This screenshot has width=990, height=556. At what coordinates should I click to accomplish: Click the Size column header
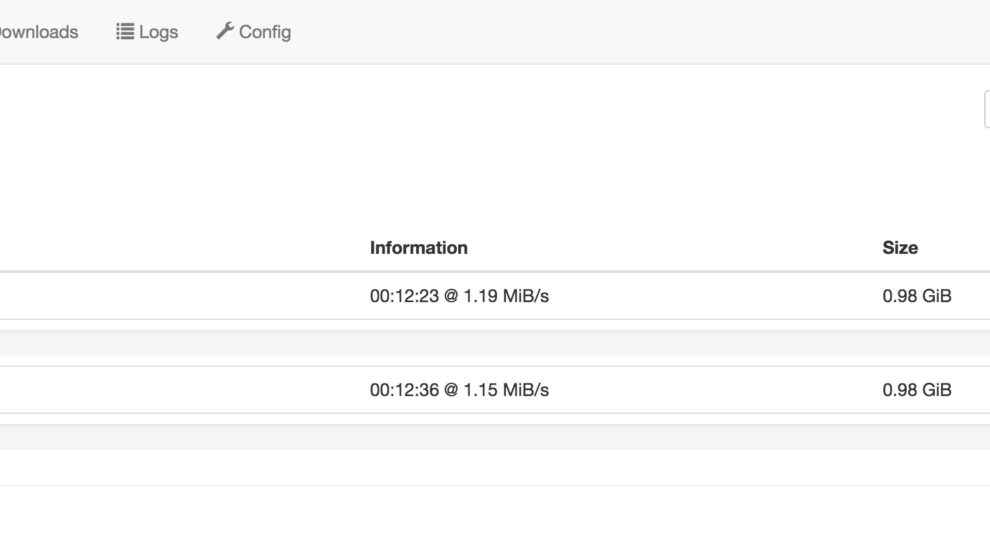[x=900, y=248]
